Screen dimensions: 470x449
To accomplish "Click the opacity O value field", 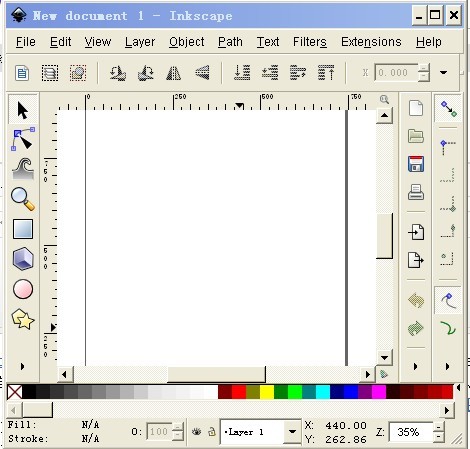I will tap(159, 432).
